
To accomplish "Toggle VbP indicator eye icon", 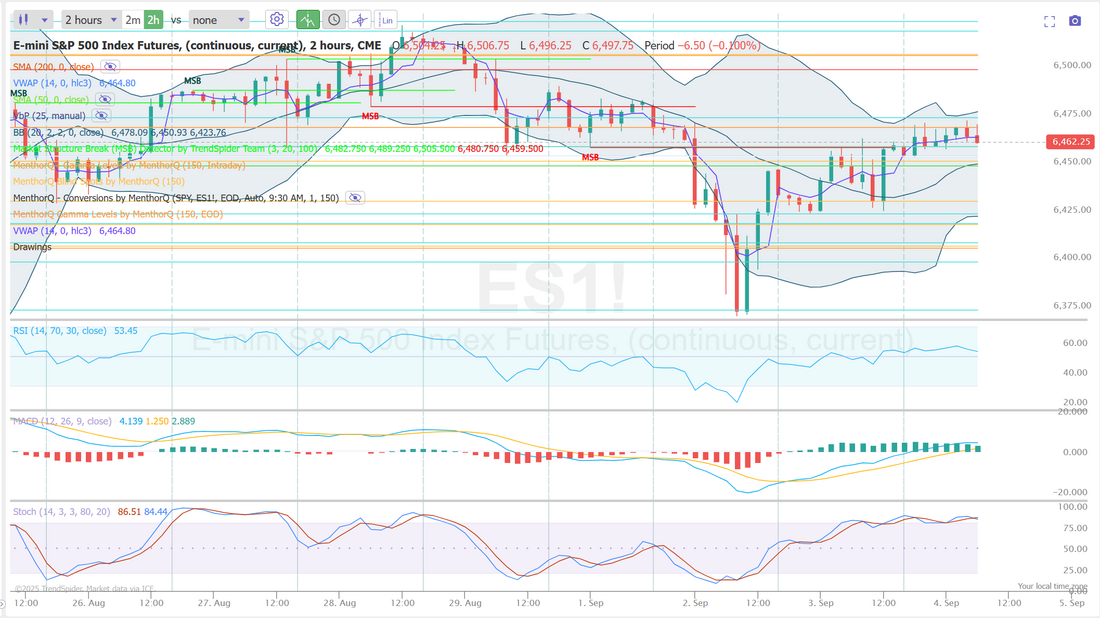I will [x=100, y=116].
